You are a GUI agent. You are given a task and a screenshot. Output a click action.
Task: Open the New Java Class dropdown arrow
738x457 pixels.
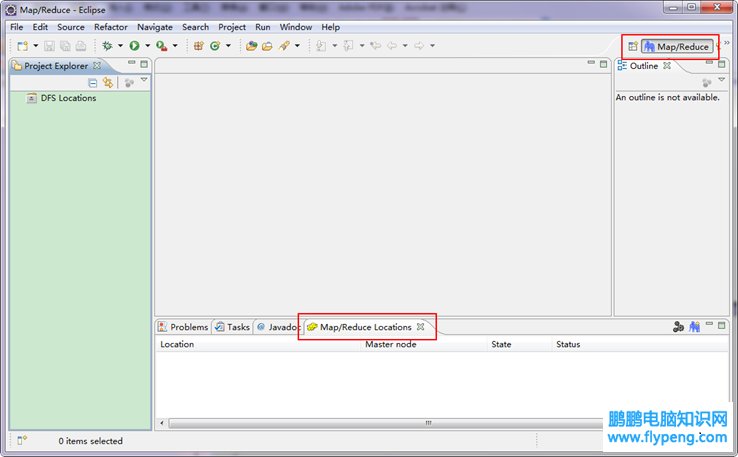pyautogui.click(x=228, y=46)
